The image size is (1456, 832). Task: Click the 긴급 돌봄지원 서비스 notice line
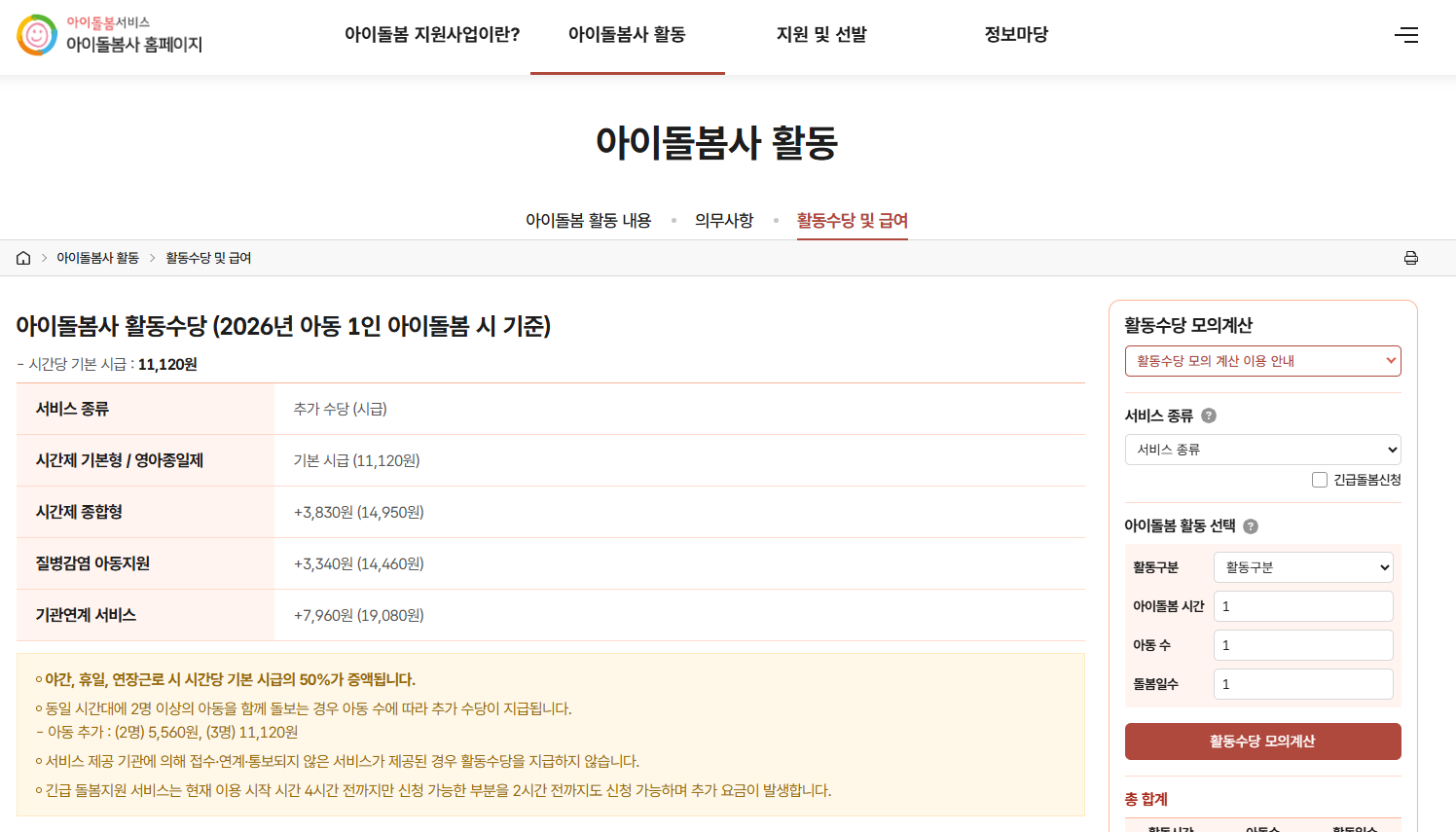[433, 790]
